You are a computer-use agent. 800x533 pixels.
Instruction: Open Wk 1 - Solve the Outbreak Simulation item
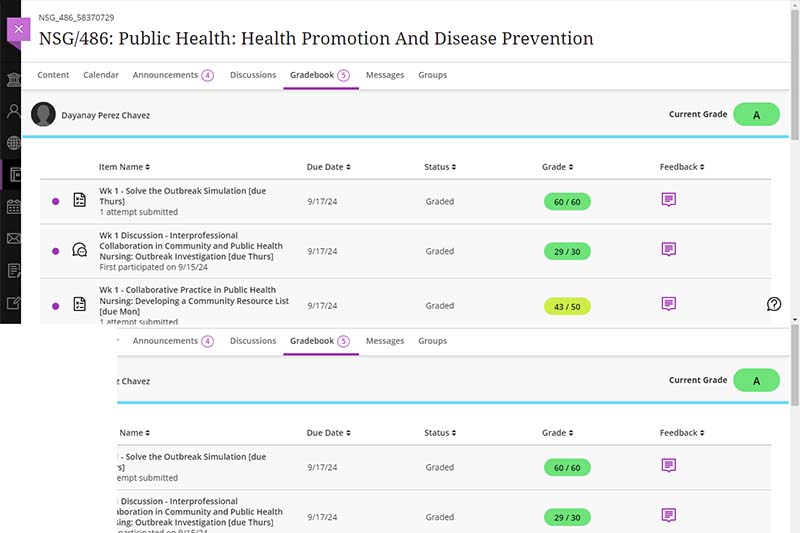click(183, 196)
